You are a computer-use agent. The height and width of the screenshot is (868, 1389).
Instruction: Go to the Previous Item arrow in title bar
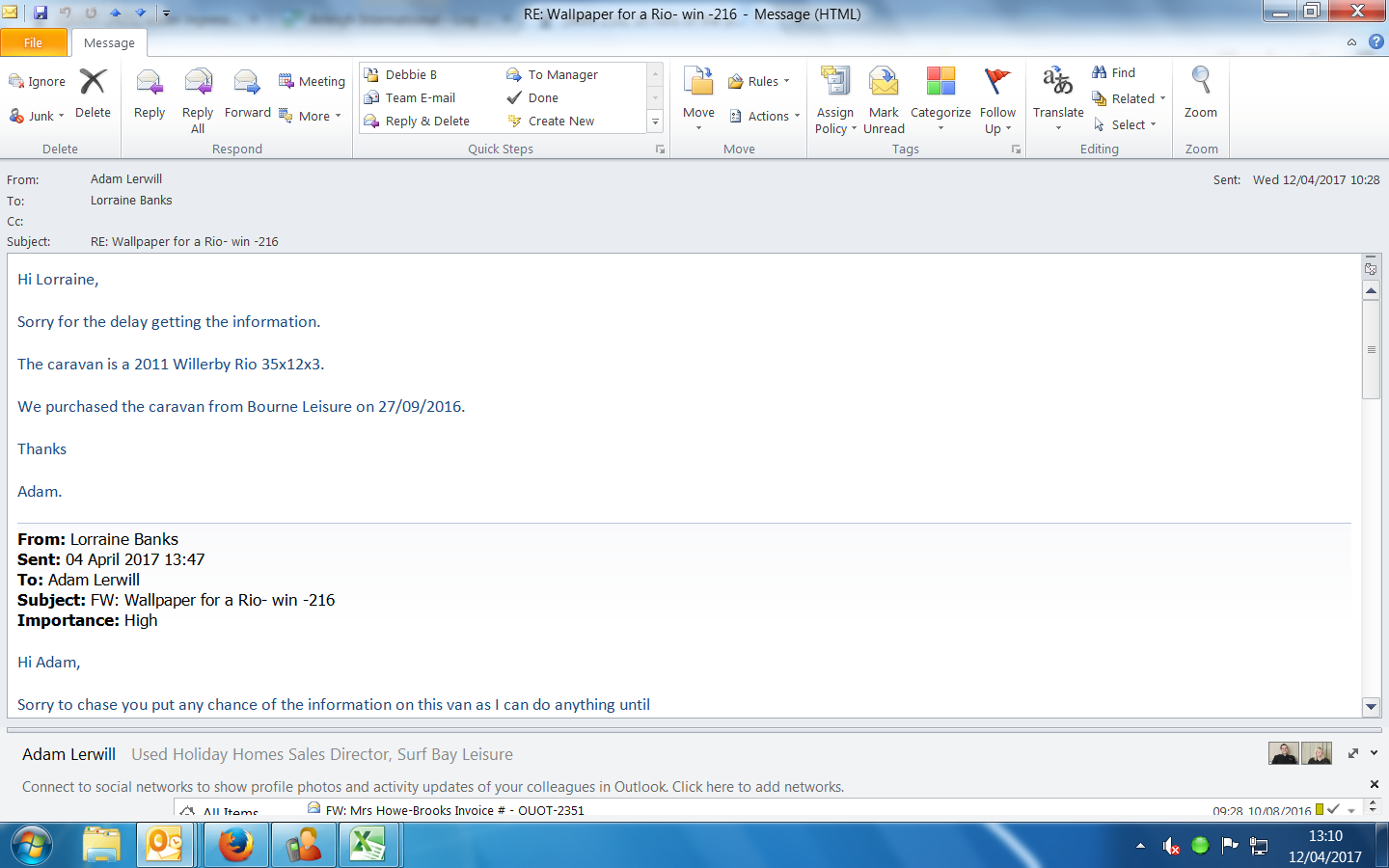(115, 14)
